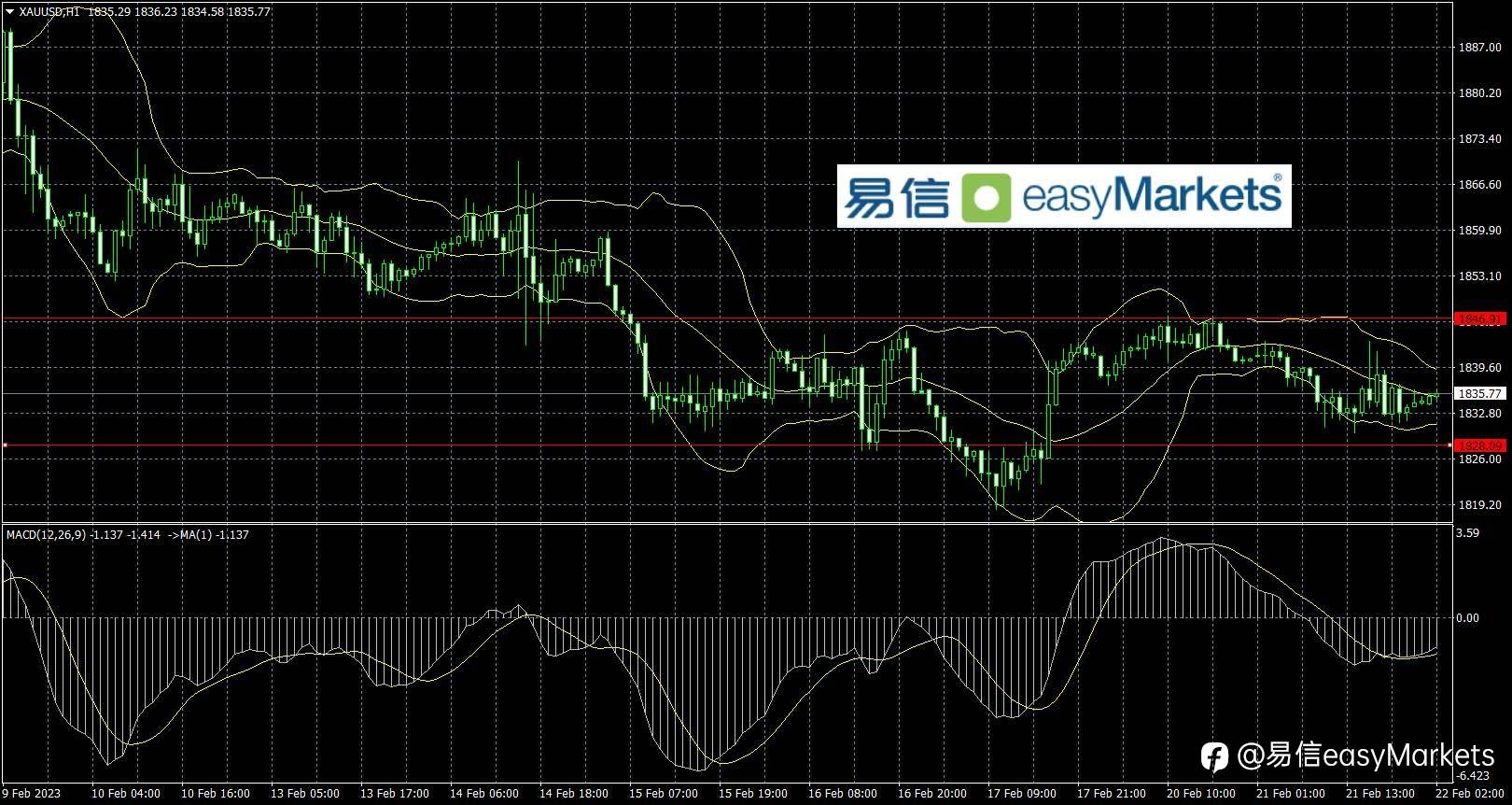
Task: Select the upper red horizontal line at 1846.91
Action: tap(728, 318)
